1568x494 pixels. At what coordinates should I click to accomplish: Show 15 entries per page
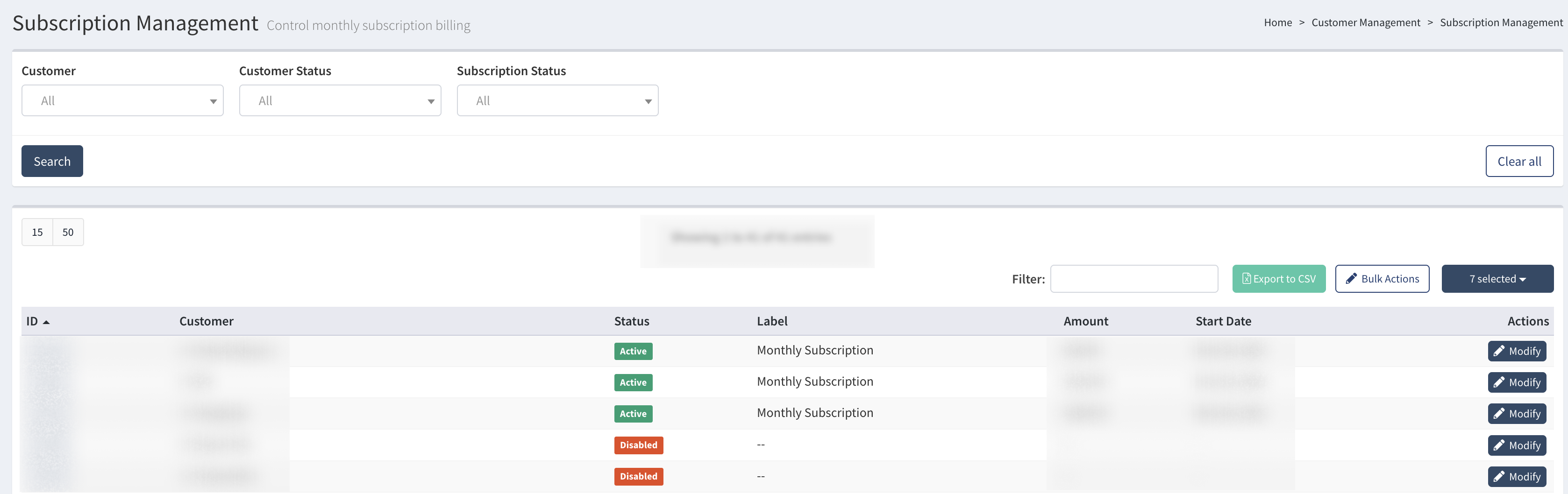pyautogui.click(x=37, y=233)
